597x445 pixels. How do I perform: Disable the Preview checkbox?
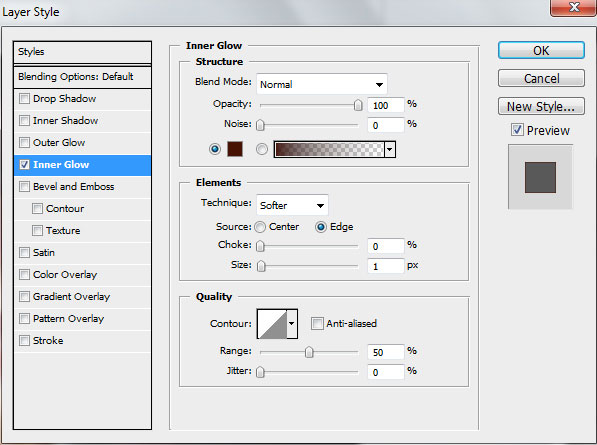[517, 130]
